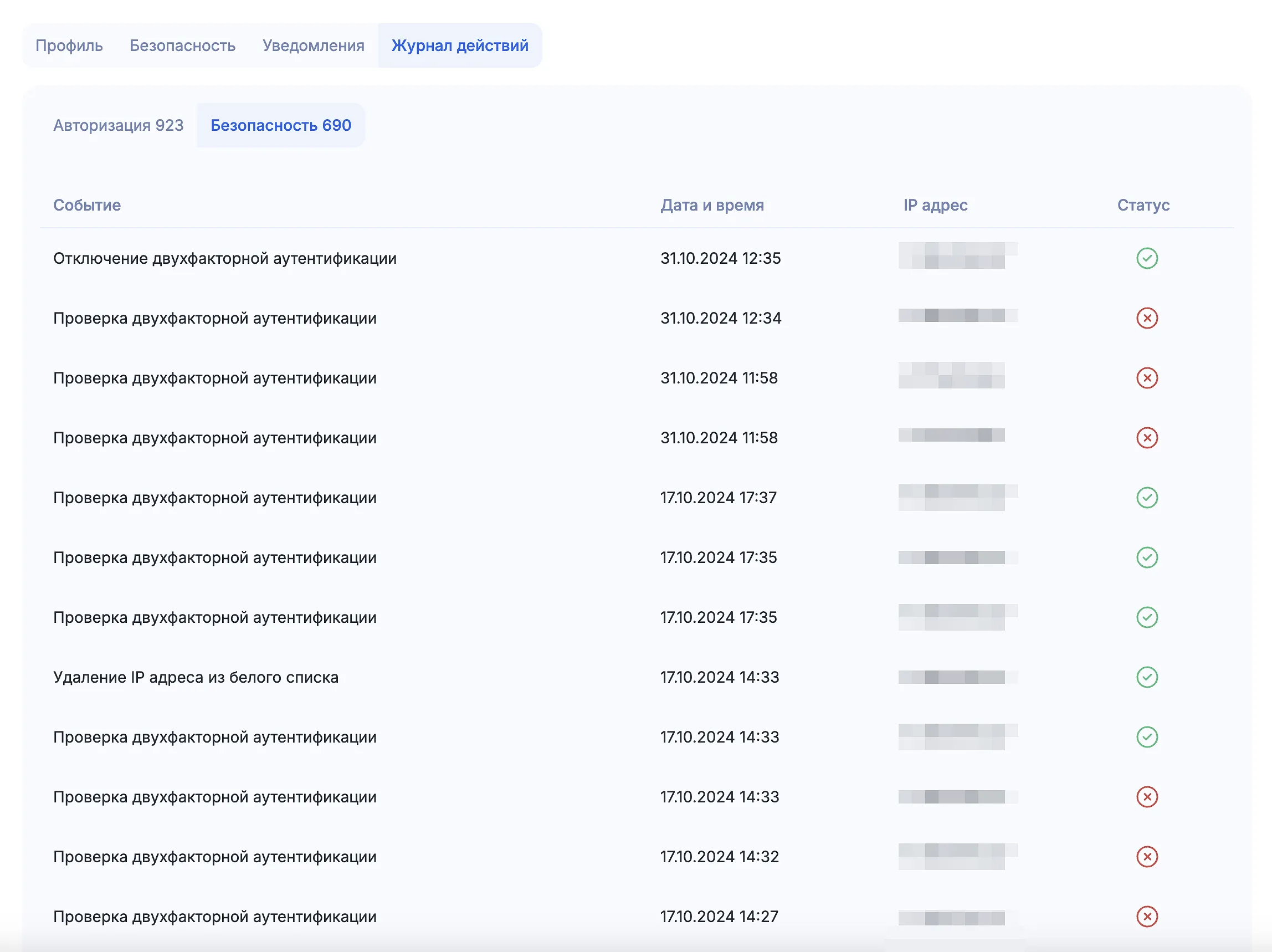This screenshot has width=1272, height=952.
Task: Click the IP адрес column header
Action: point(935,206)
